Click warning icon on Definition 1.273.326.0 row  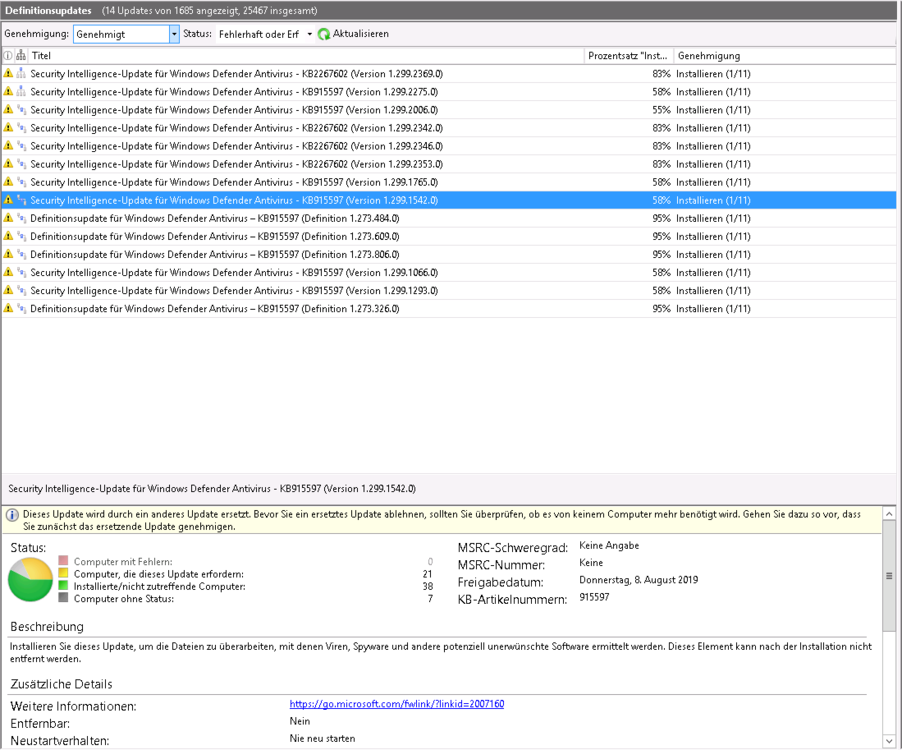coord(9,309)
